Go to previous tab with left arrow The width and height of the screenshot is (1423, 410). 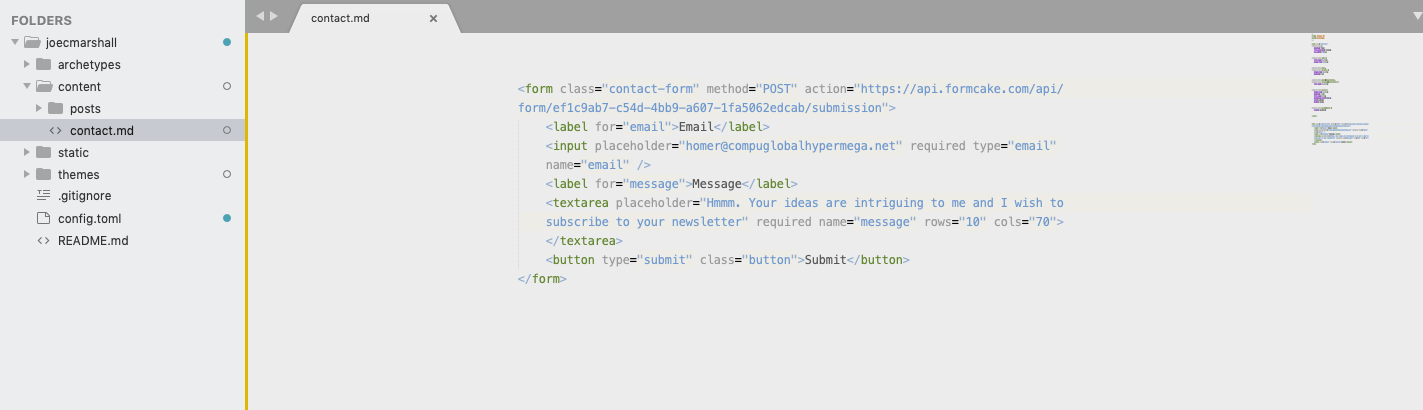261,17
